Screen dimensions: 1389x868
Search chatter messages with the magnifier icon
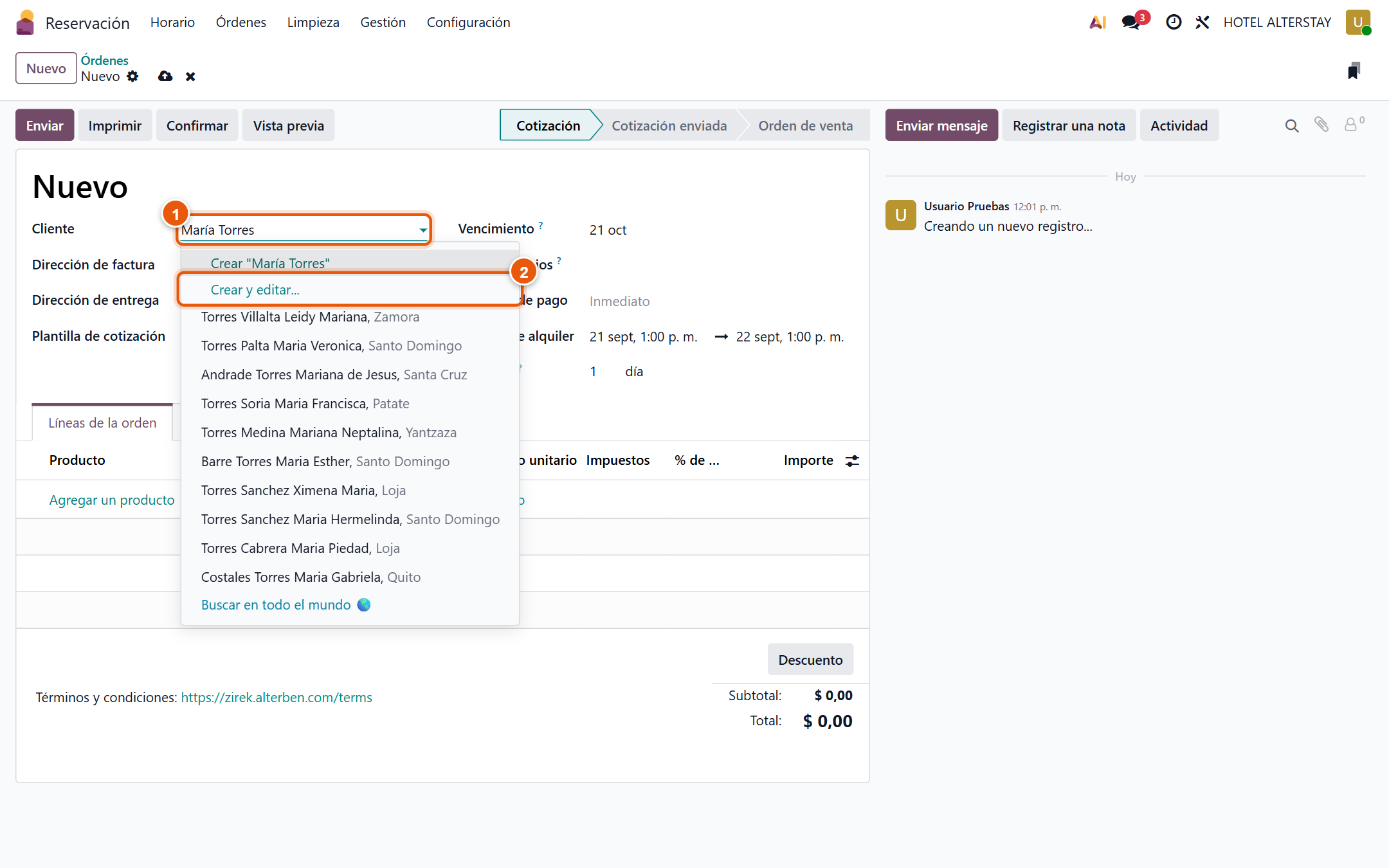[1292, 125]
